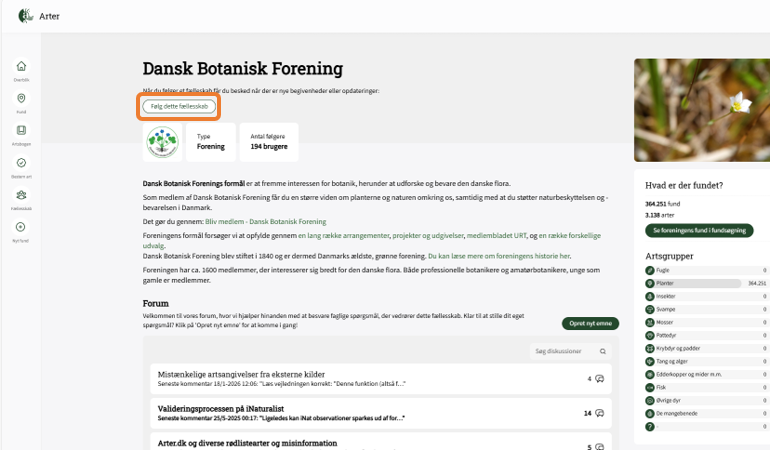Click Opret nyt emne button
The image size is (780, 451).
pos(590,324)
